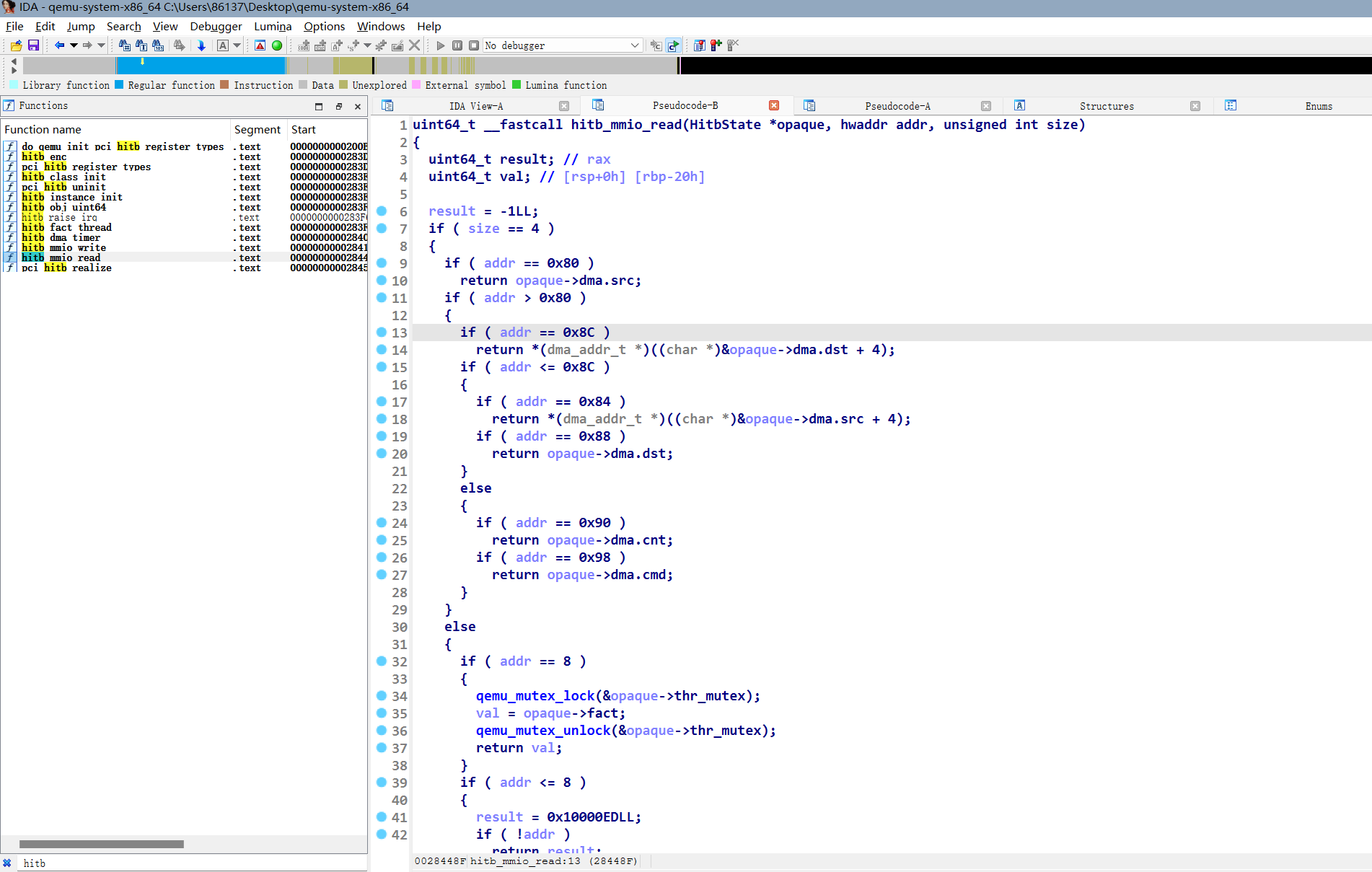
Task: Click the breakpoints list toolbar icon
Action: [699, 45]
